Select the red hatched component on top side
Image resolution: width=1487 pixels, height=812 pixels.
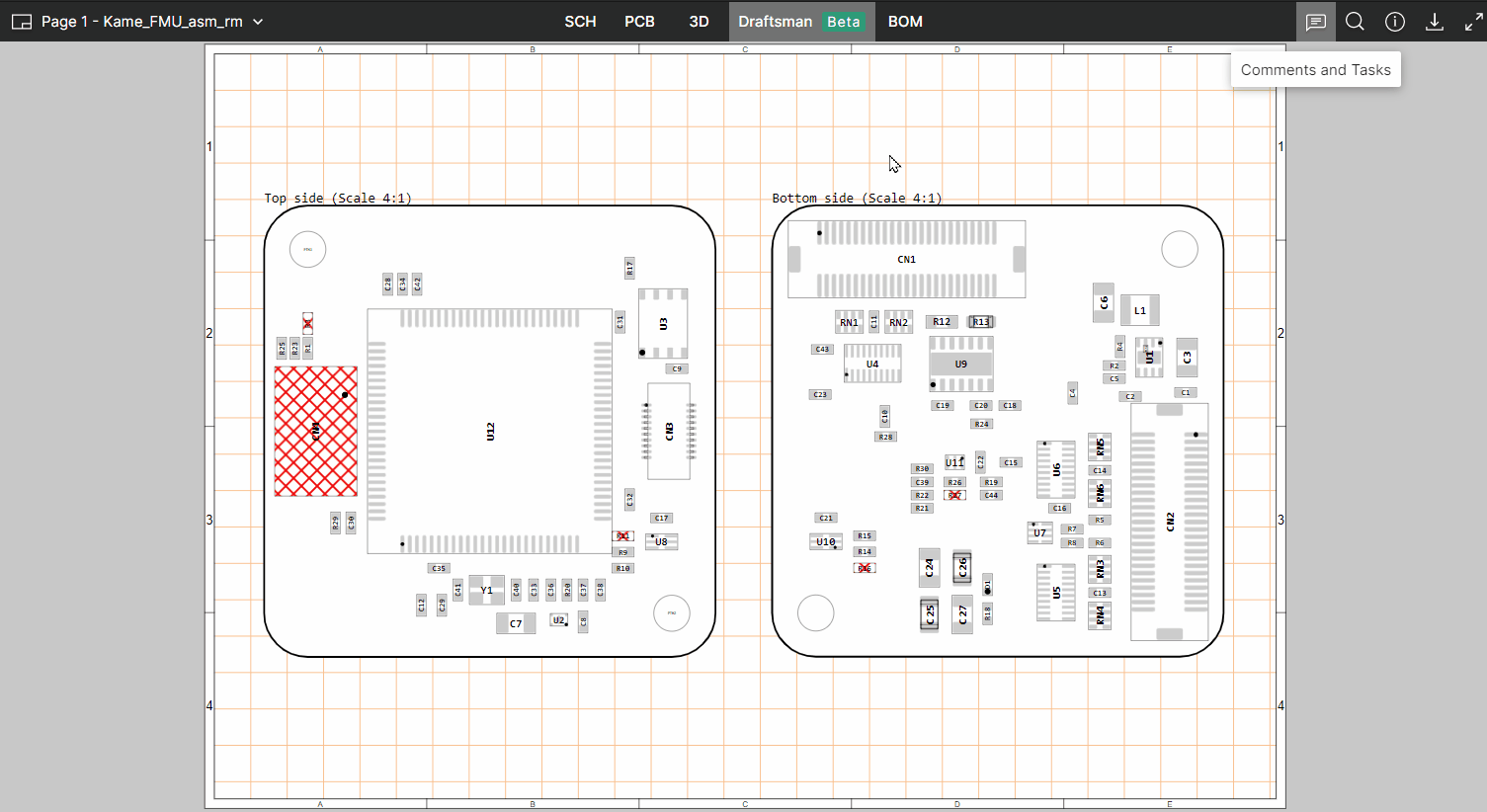point(315,431)
